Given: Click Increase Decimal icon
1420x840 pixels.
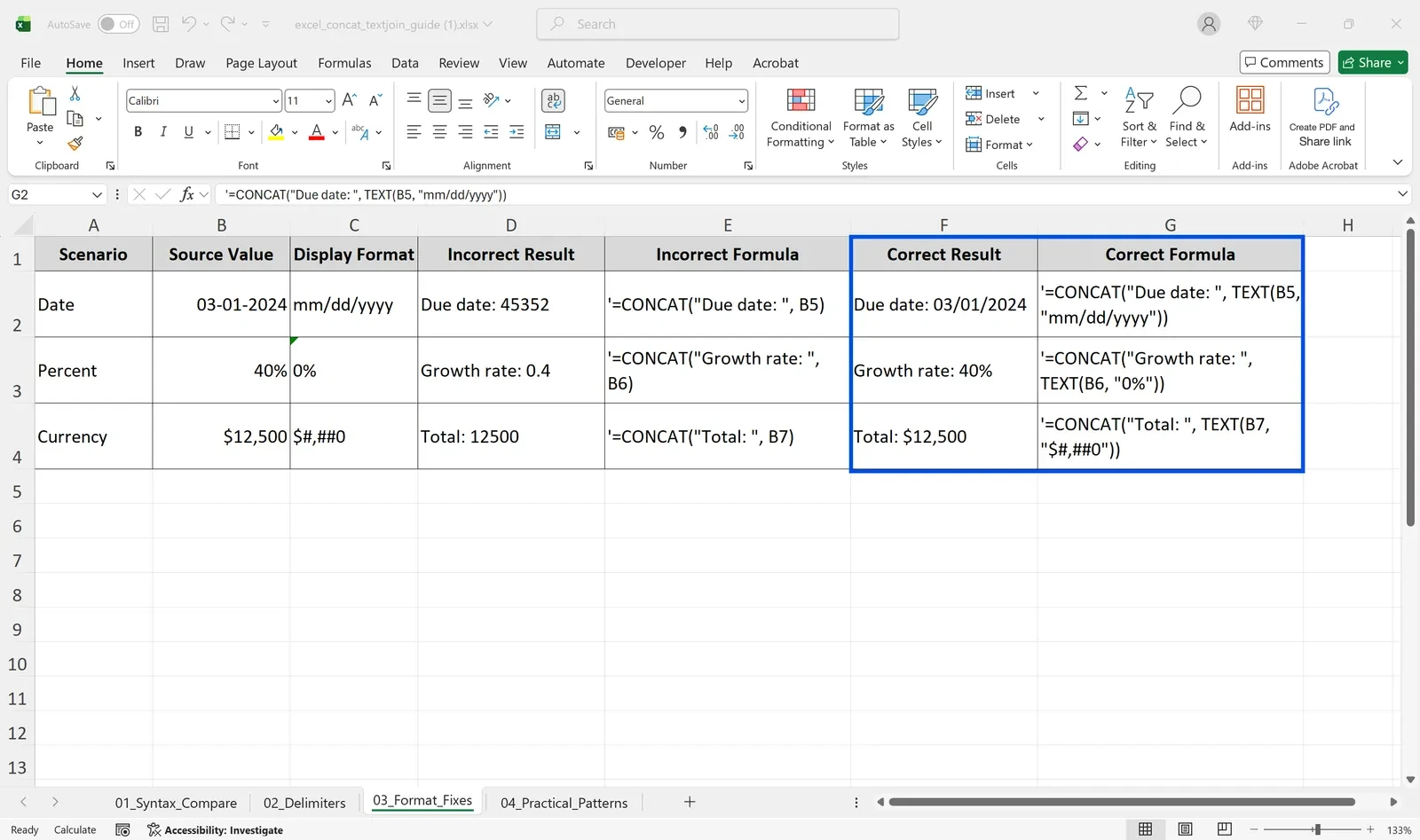Looking at the screenshot, I should [711, 132].
